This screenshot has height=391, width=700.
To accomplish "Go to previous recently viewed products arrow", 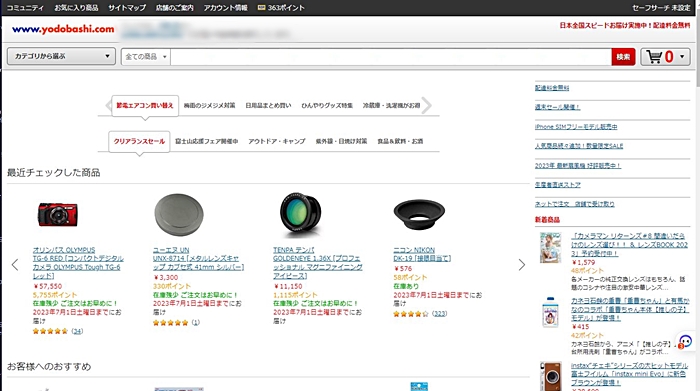I will tap(15, 265).
